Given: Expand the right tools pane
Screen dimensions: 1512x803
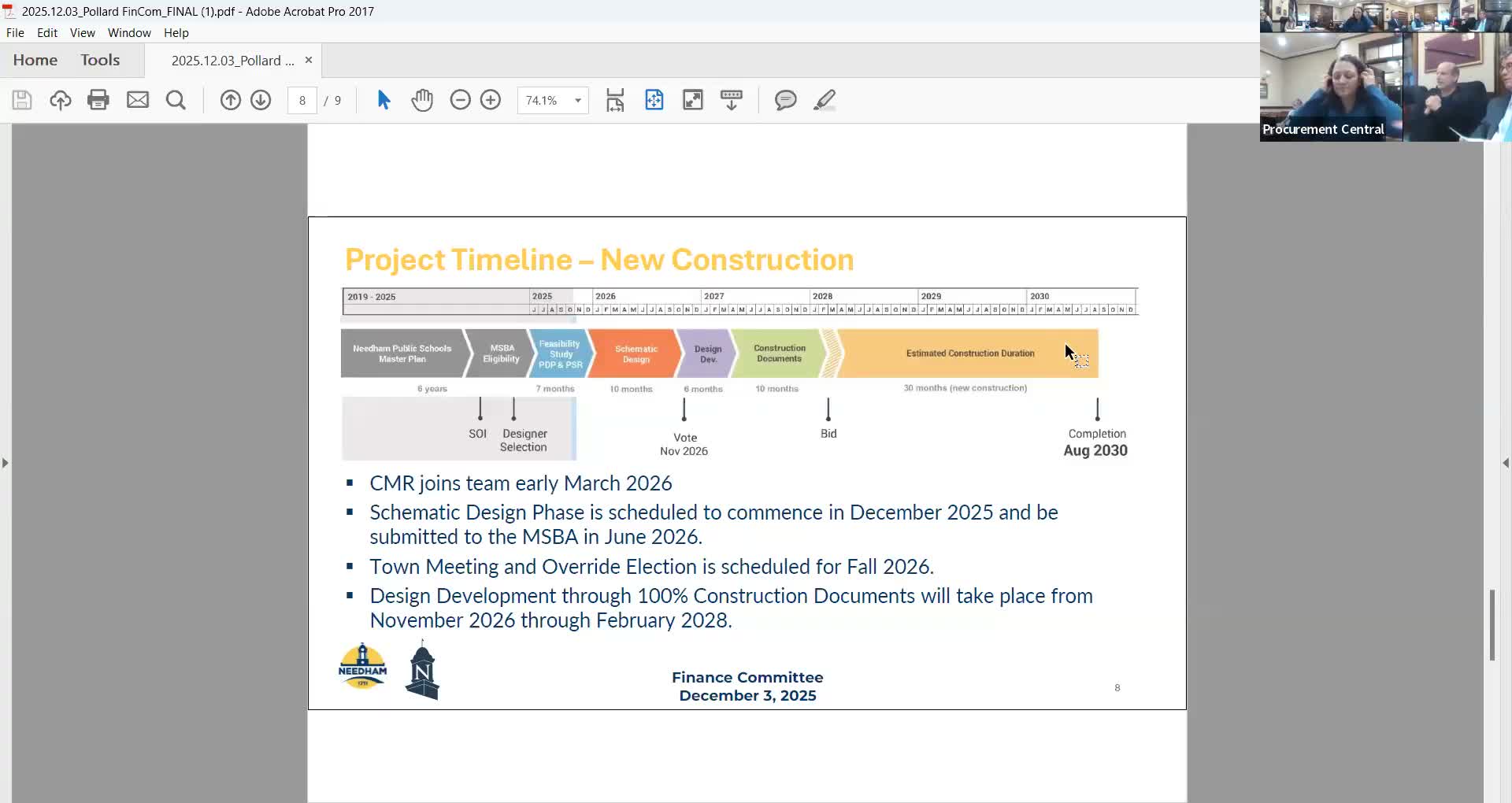Looking at the screenshot, I should (x=1506, y=463).
